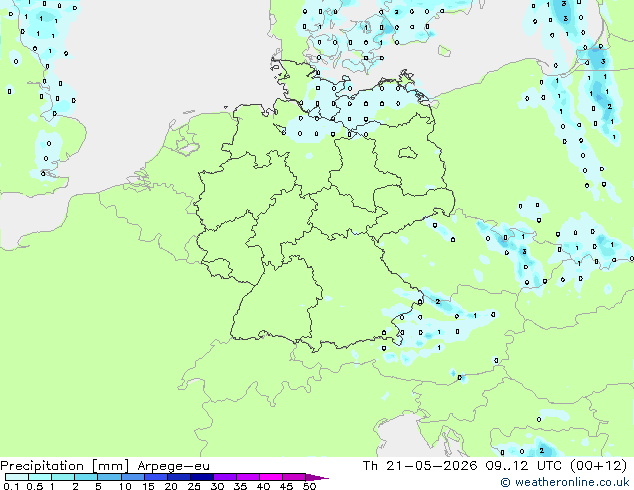Click the Precipitation [mm] Arpege-eu title
The width and height of the screenshot is (634, 490).
pyautogui.click(x=105, y=466)
